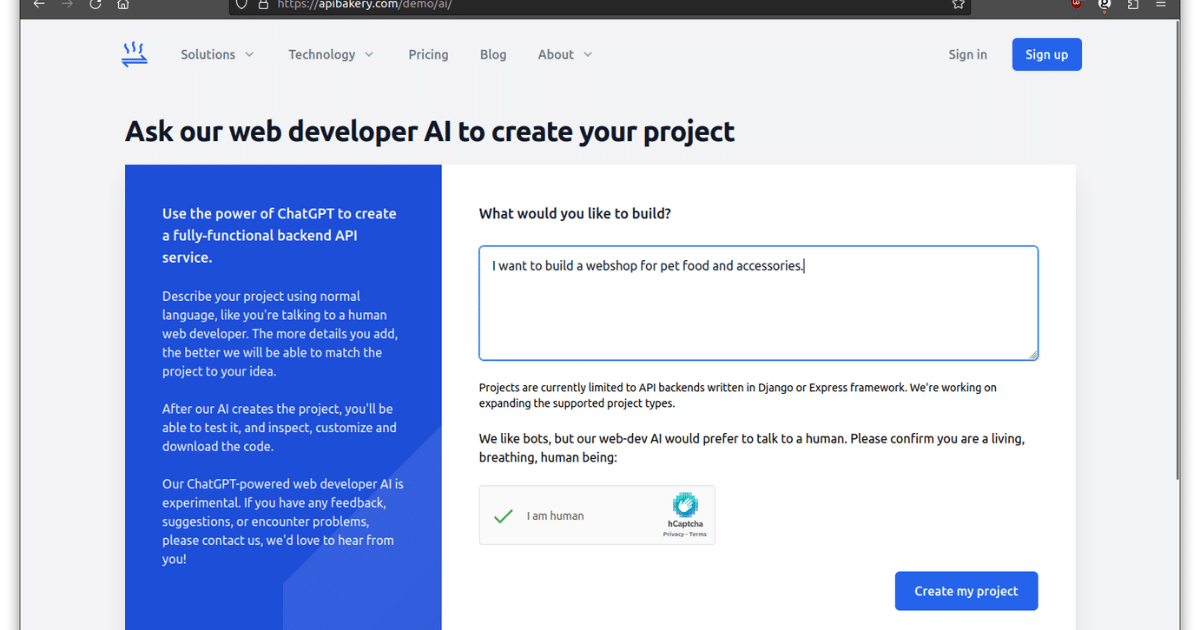
Task: Click the Sign up button
Action: pyautogui.click(x=1046, y=54)
